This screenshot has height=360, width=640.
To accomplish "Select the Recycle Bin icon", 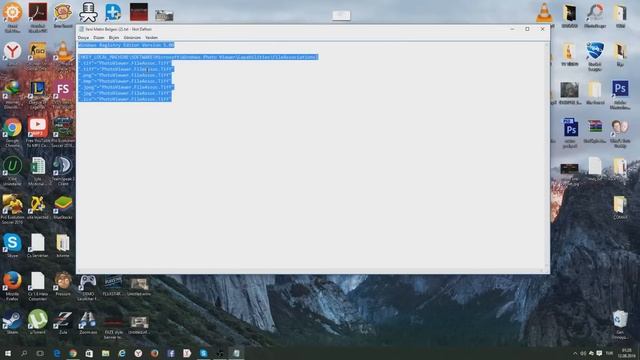I will click(620, 324).
